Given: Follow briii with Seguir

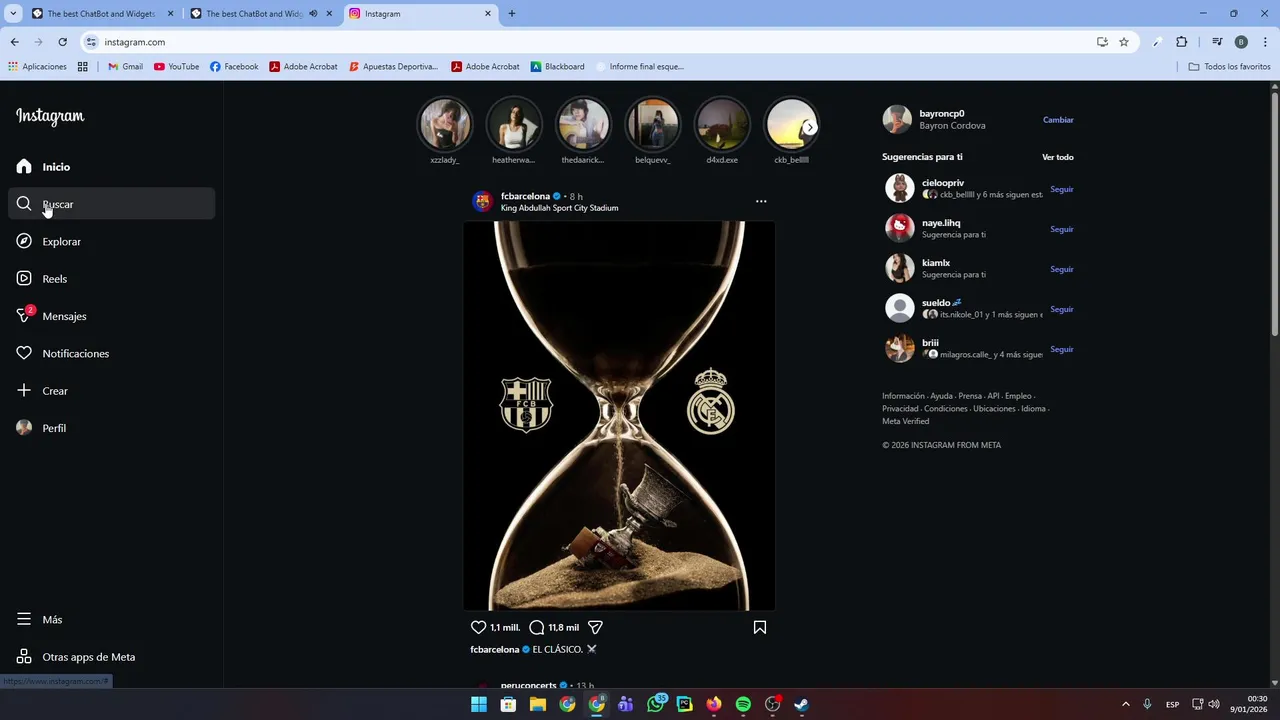Looking at the screenshot, I should (1062, 349).
